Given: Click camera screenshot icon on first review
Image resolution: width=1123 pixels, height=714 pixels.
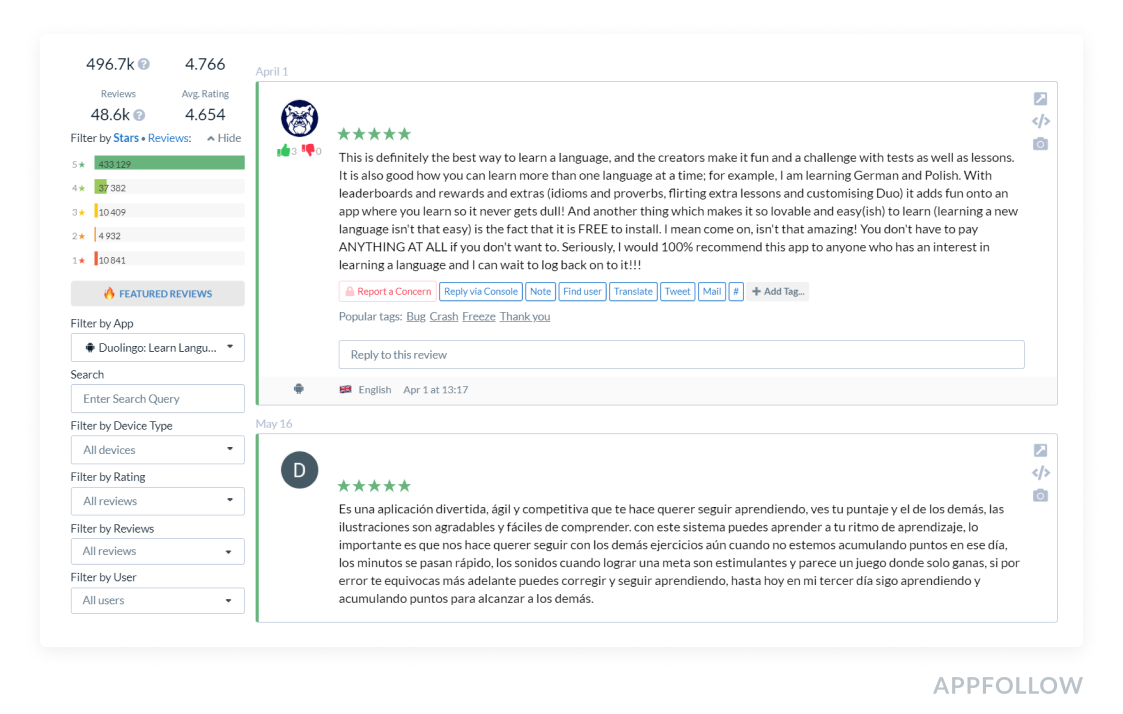Looking at the screenshot, I should click(x=1040, y=144).
